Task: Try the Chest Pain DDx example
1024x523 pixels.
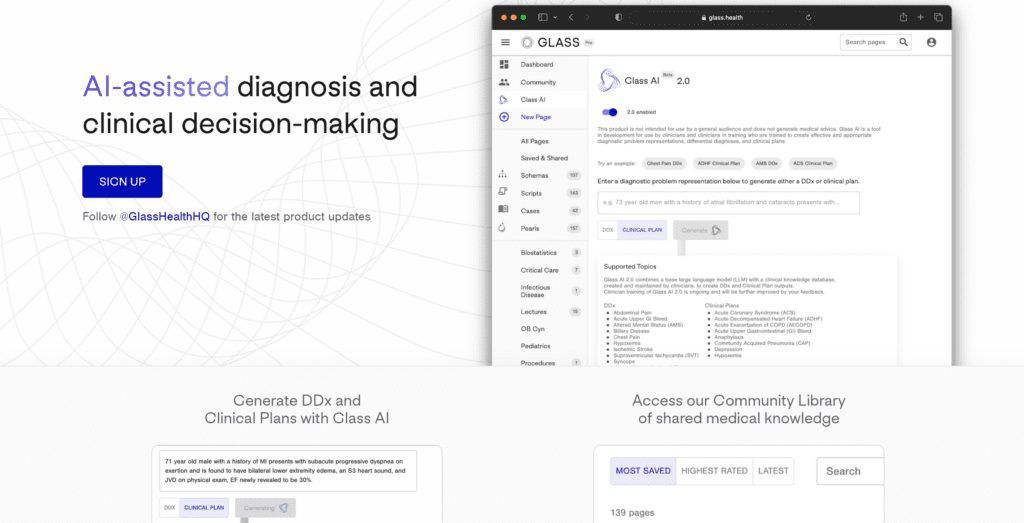Action: pyautogui.click(x=664, y=163)
